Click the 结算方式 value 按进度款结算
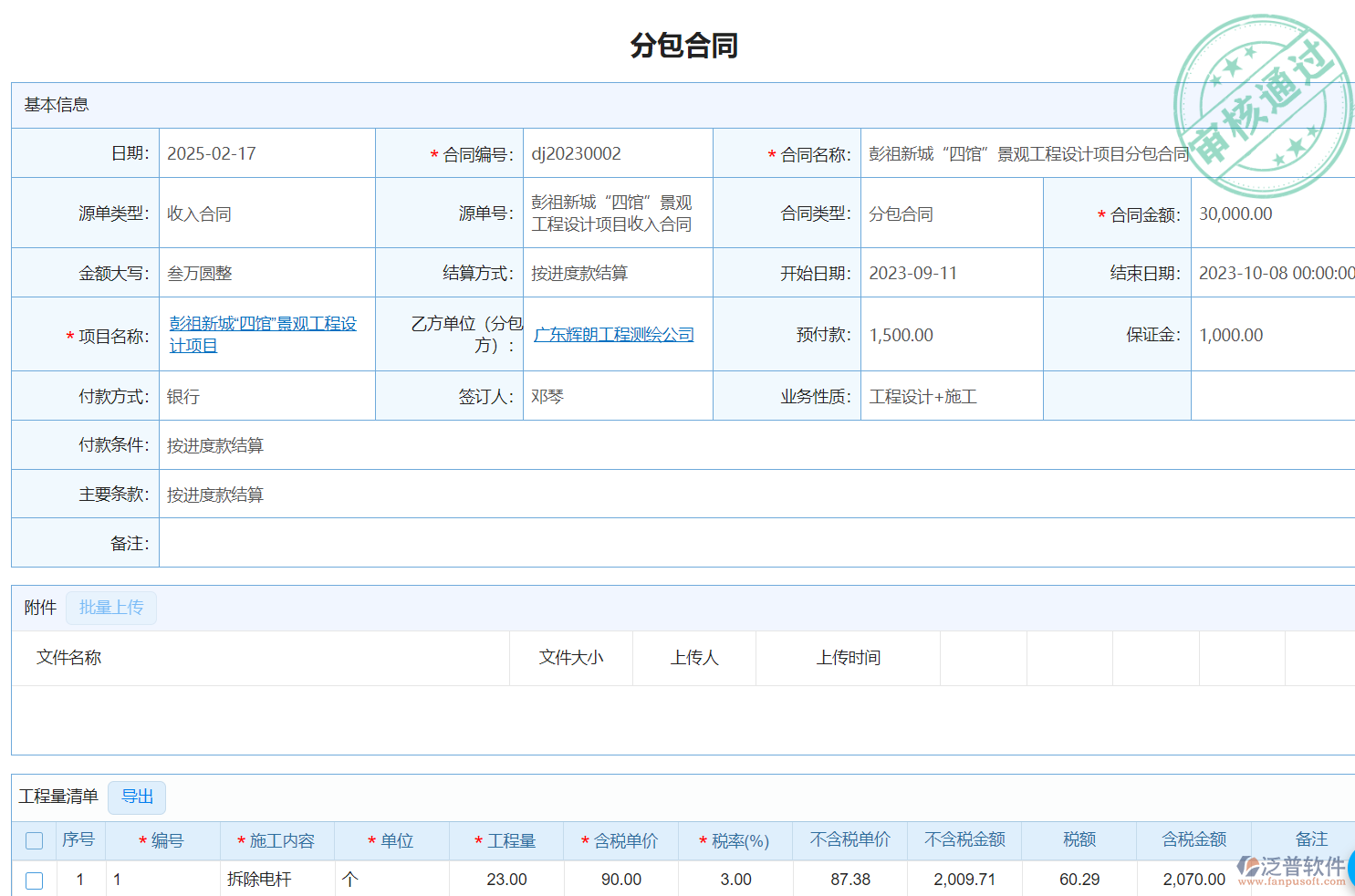The height and width of the screenshot is (896, 1355). tap(579, 274)
